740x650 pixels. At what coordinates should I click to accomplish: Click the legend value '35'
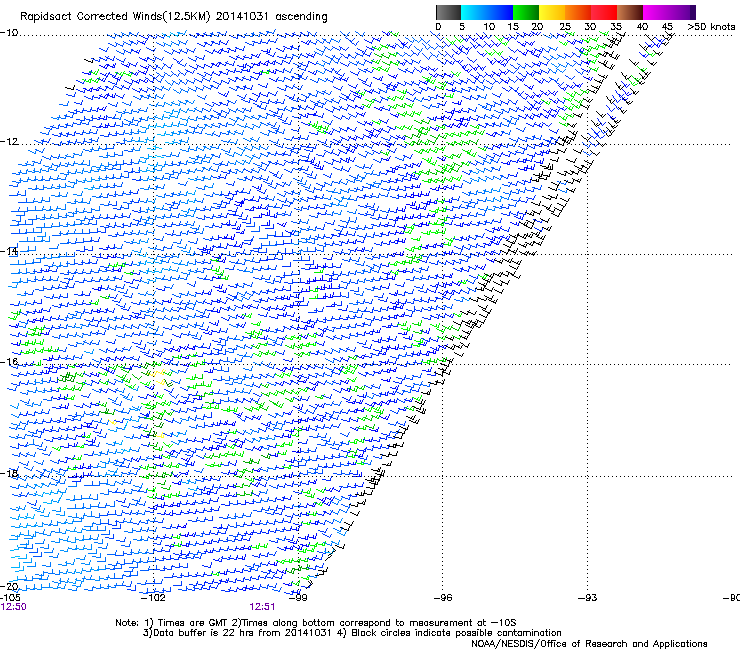point(616,26)
